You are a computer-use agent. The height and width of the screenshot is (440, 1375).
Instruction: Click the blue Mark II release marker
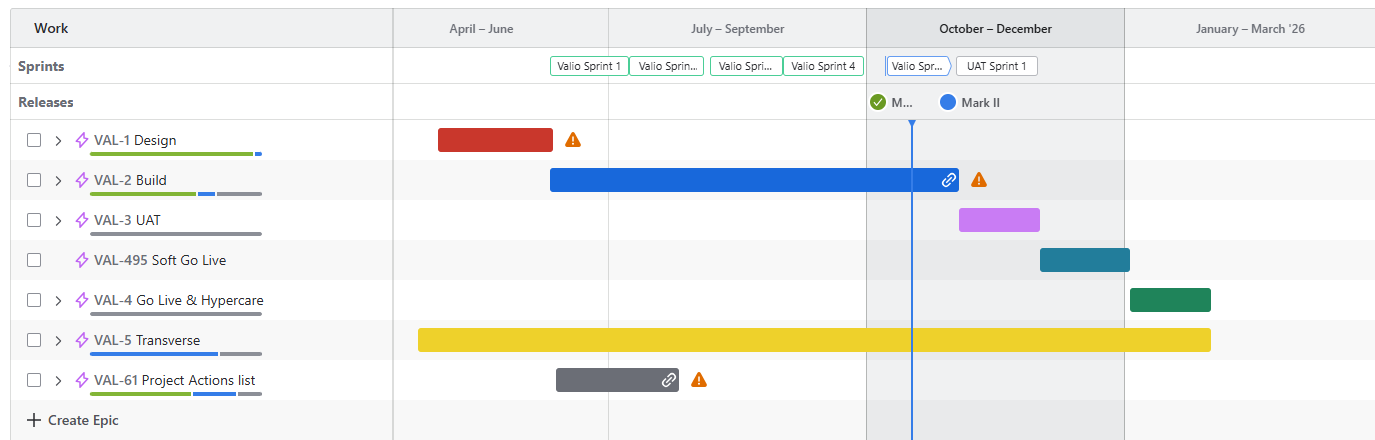point(948,102)
